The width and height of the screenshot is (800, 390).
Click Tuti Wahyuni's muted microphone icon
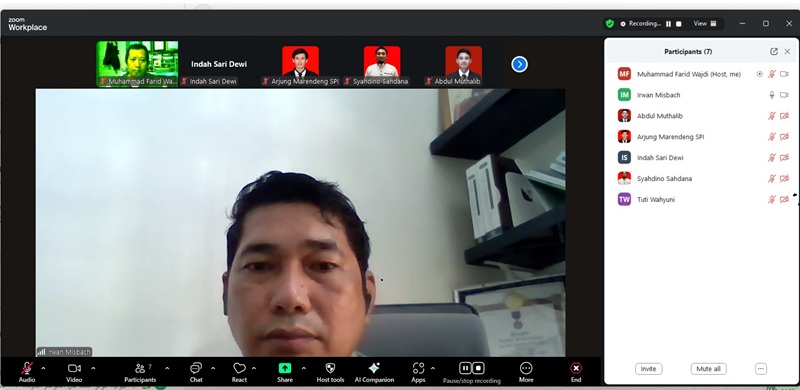point(772,200)
